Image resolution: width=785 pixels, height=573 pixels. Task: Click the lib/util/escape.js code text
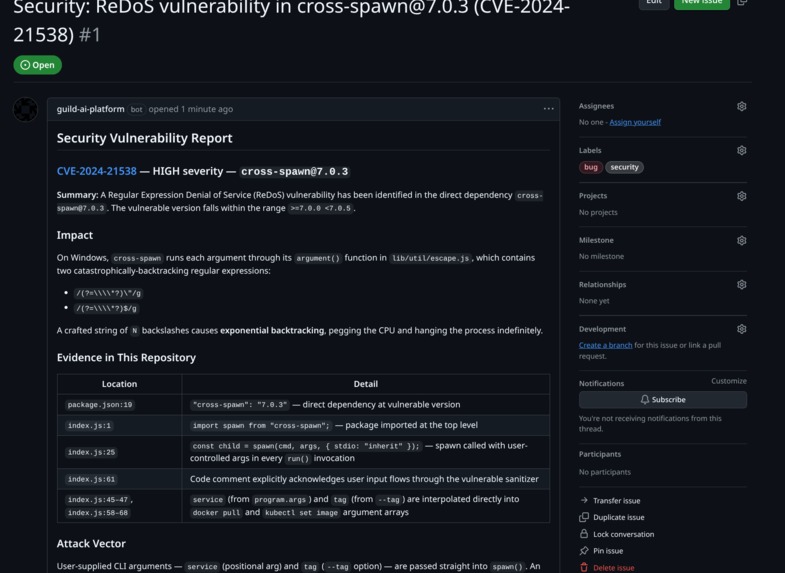click(430, 258)
